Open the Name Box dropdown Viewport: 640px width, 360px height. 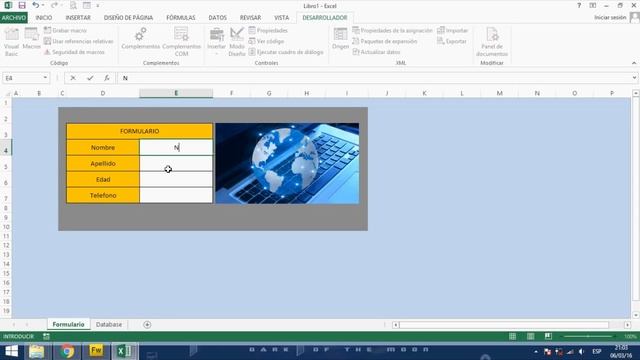click(x=45, y=78)
